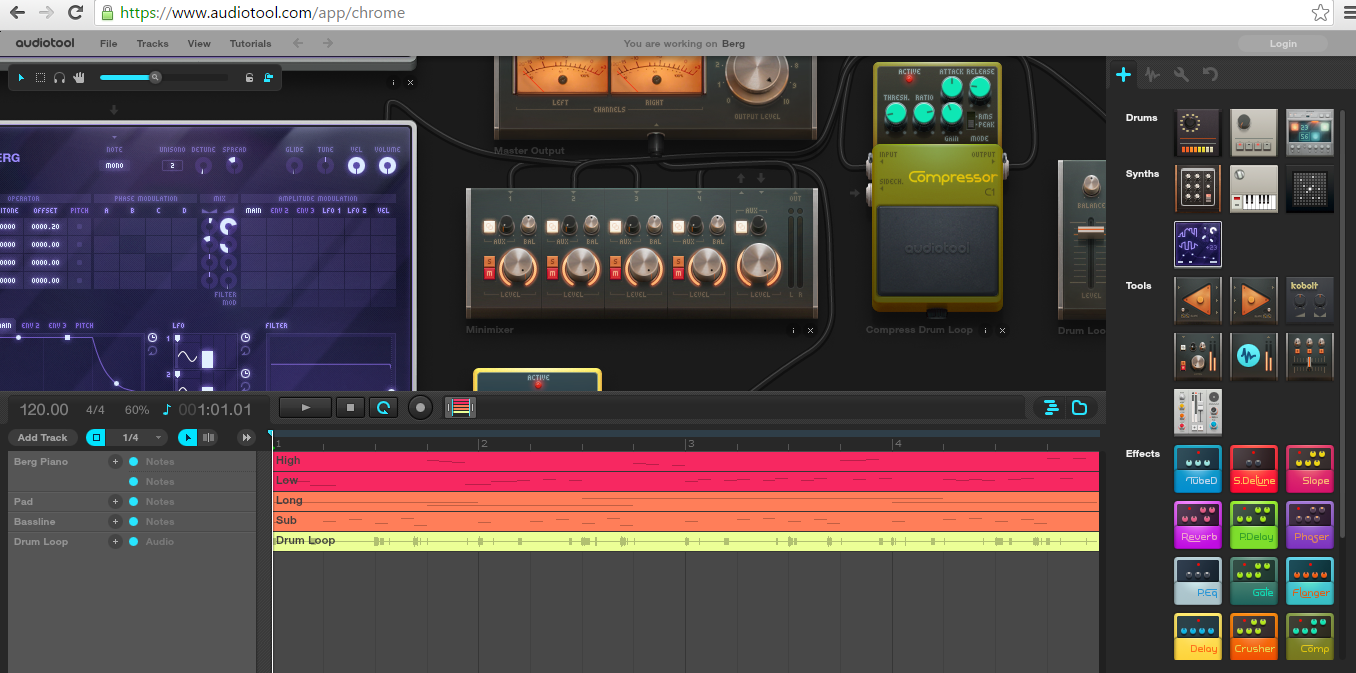Screen dimensions: 1356x673
Task: Toggle the Bassline track blue enable dot
Action: (x=133, y=522)
